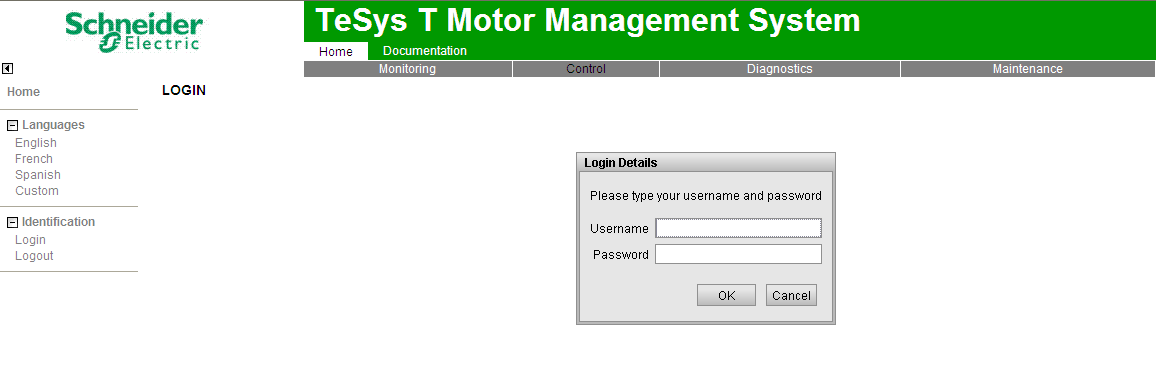The width and height of the screenshot is (1156, 381).
Task: Open the Monitoring menu
Action: 408,69
